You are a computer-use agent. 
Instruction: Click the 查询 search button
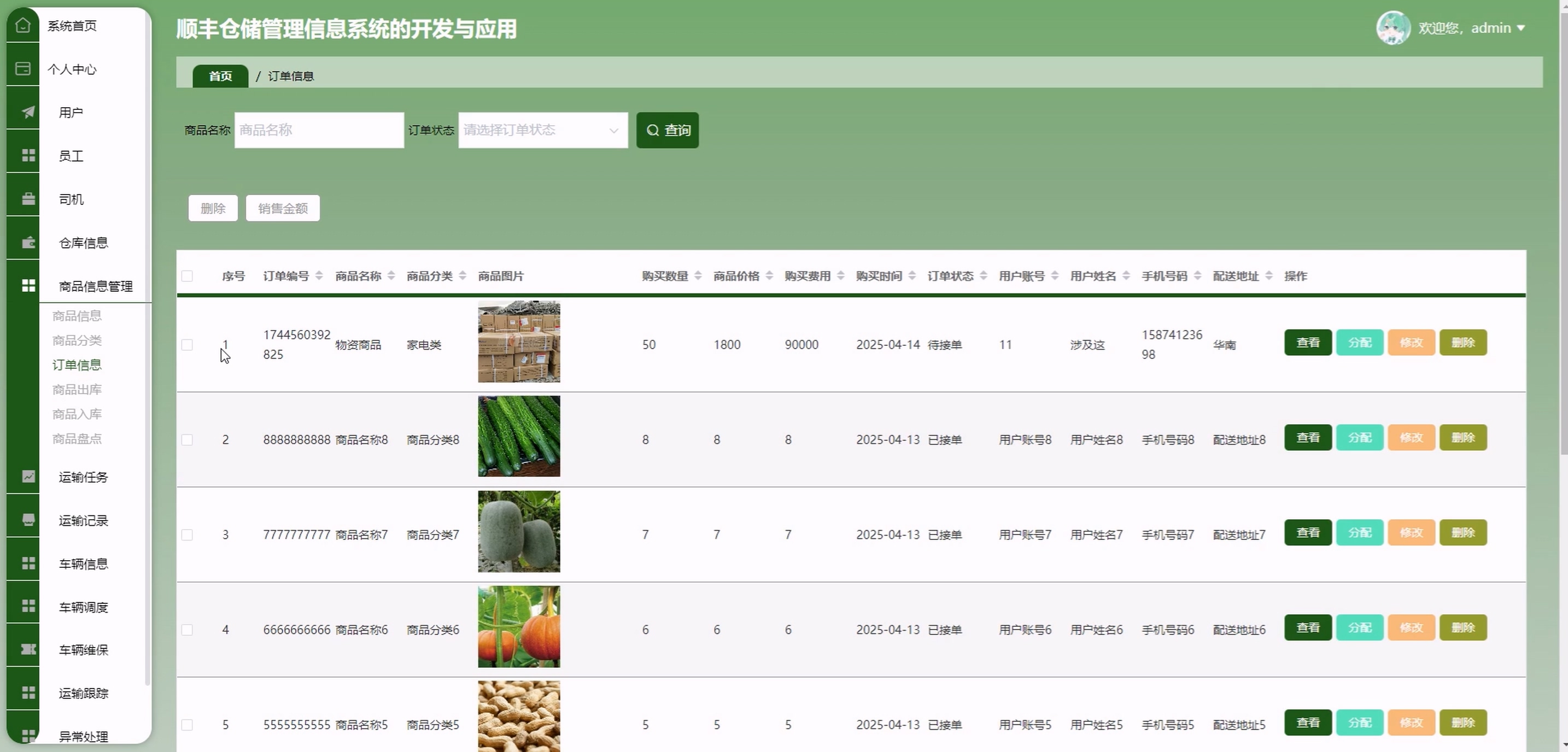point(667,130)
